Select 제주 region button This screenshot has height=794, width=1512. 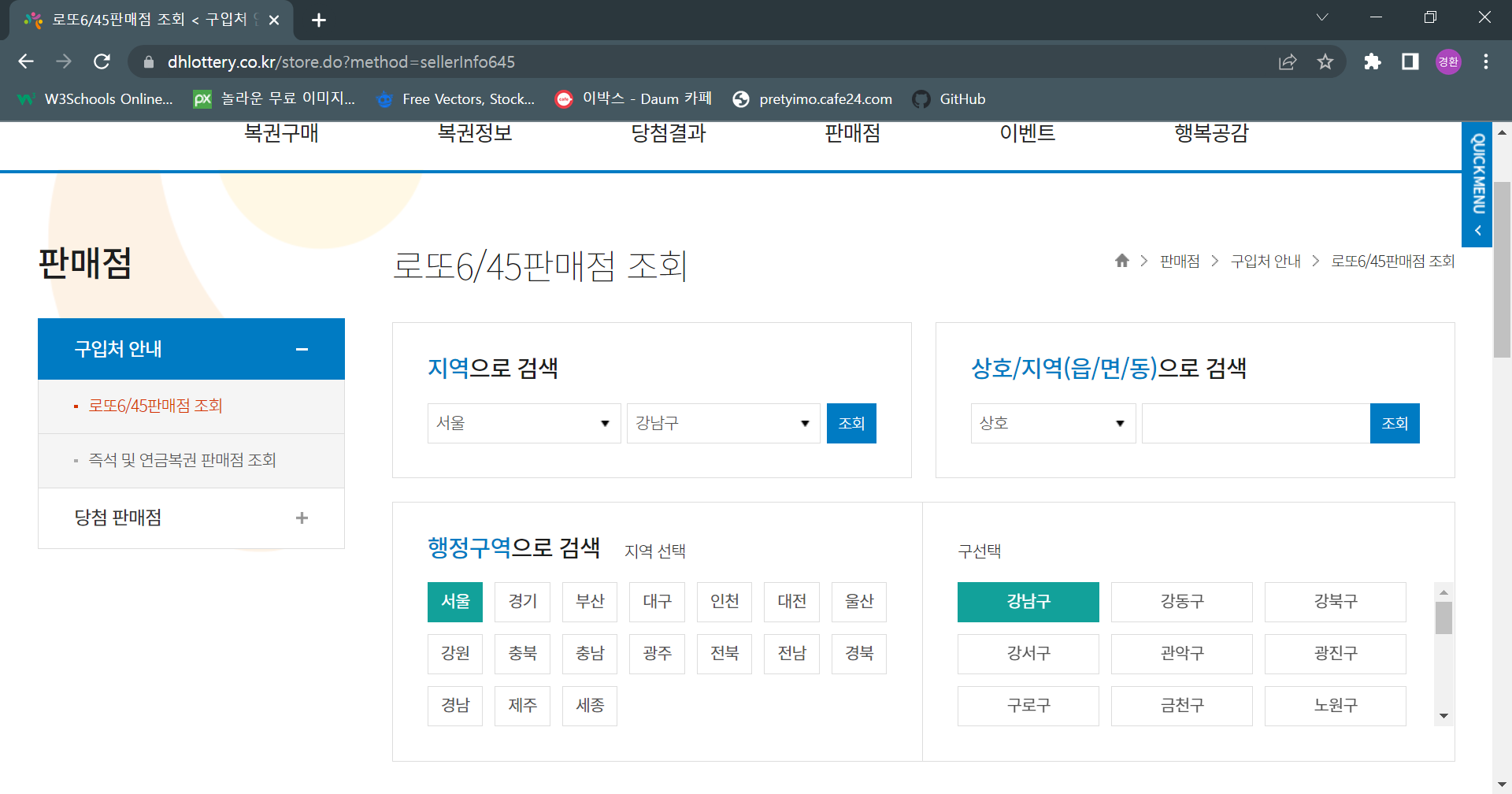point(522,706)
